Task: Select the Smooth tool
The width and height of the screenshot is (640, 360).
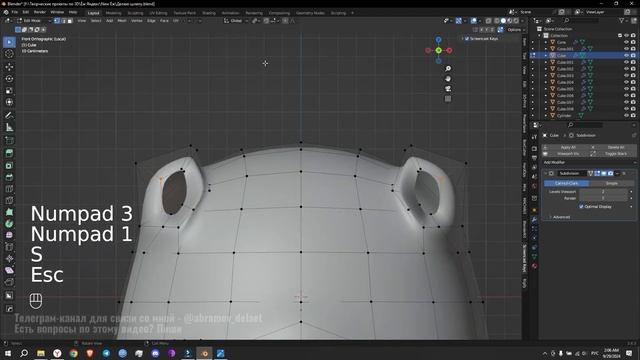Action: tap(9, 236)
